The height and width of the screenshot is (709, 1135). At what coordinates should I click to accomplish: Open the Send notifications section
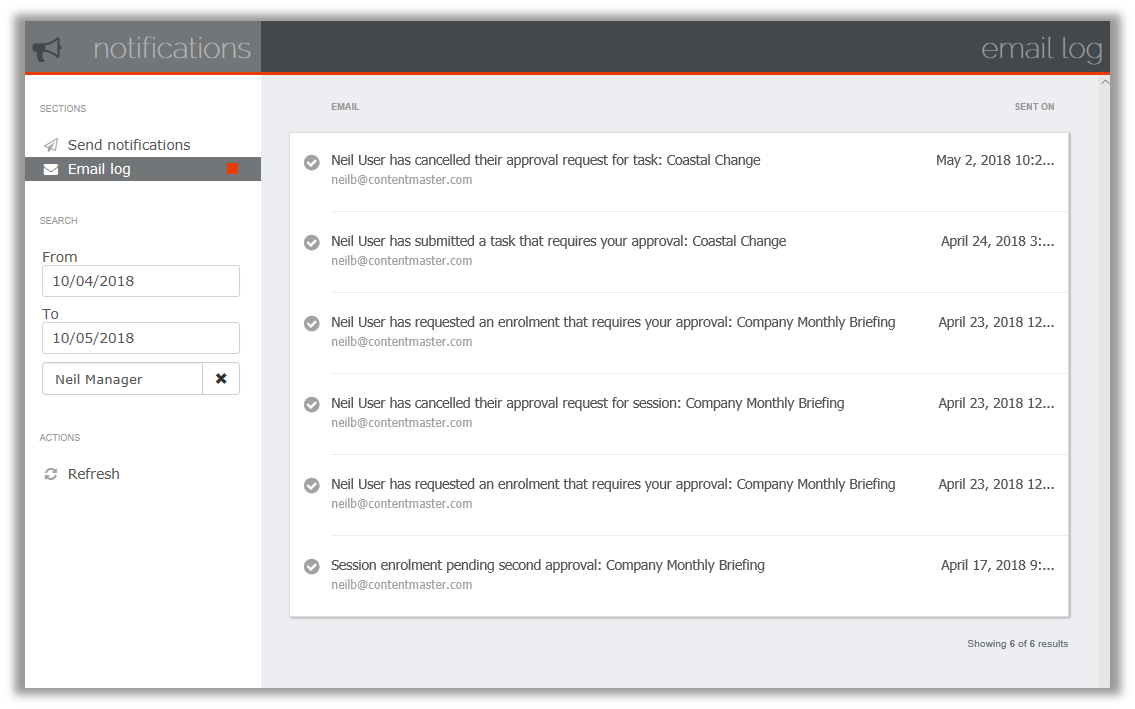pos(128,144)
